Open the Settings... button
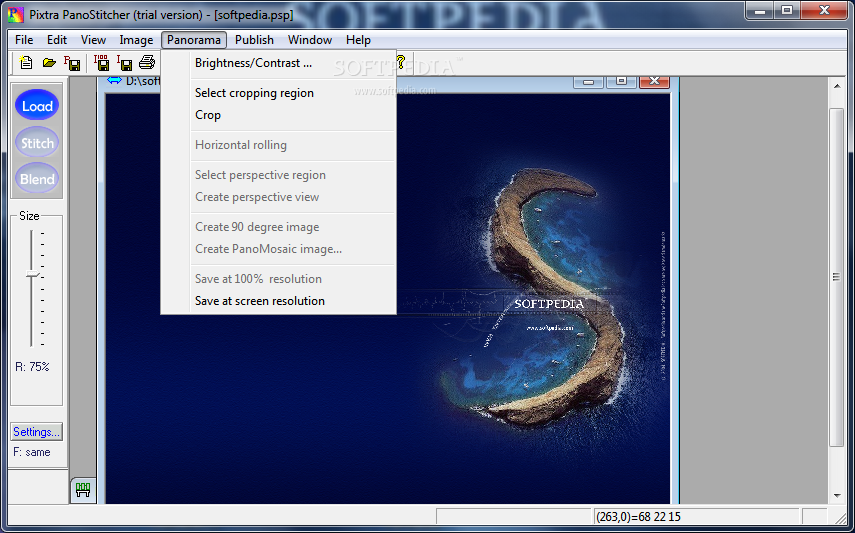Viewport: 855px width, 533px height. click(37, 432)
